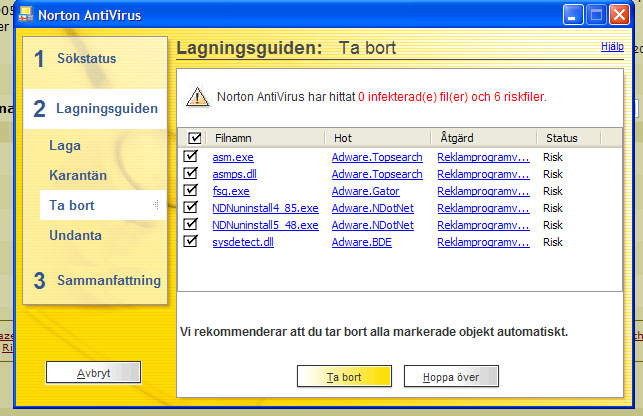Select the Laga sub-step

pos(65,146)
